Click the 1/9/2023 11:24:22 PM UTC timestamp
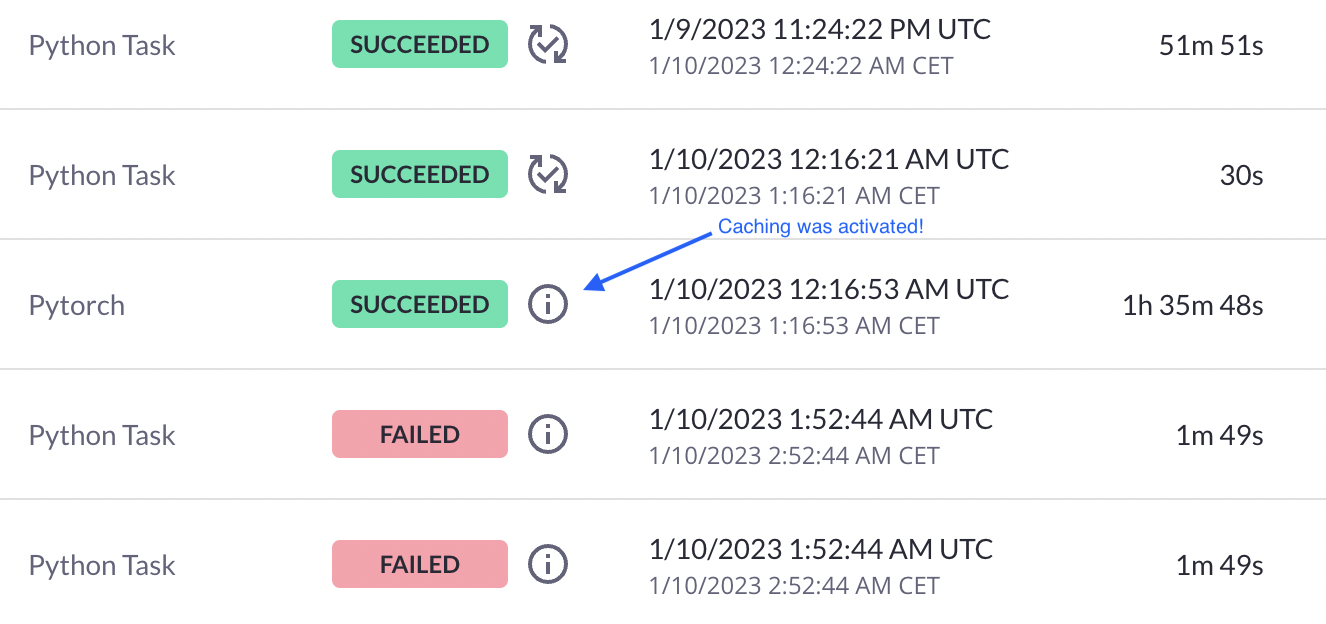1326x624 pixels. pyautogui.click(x=819, y=30)
